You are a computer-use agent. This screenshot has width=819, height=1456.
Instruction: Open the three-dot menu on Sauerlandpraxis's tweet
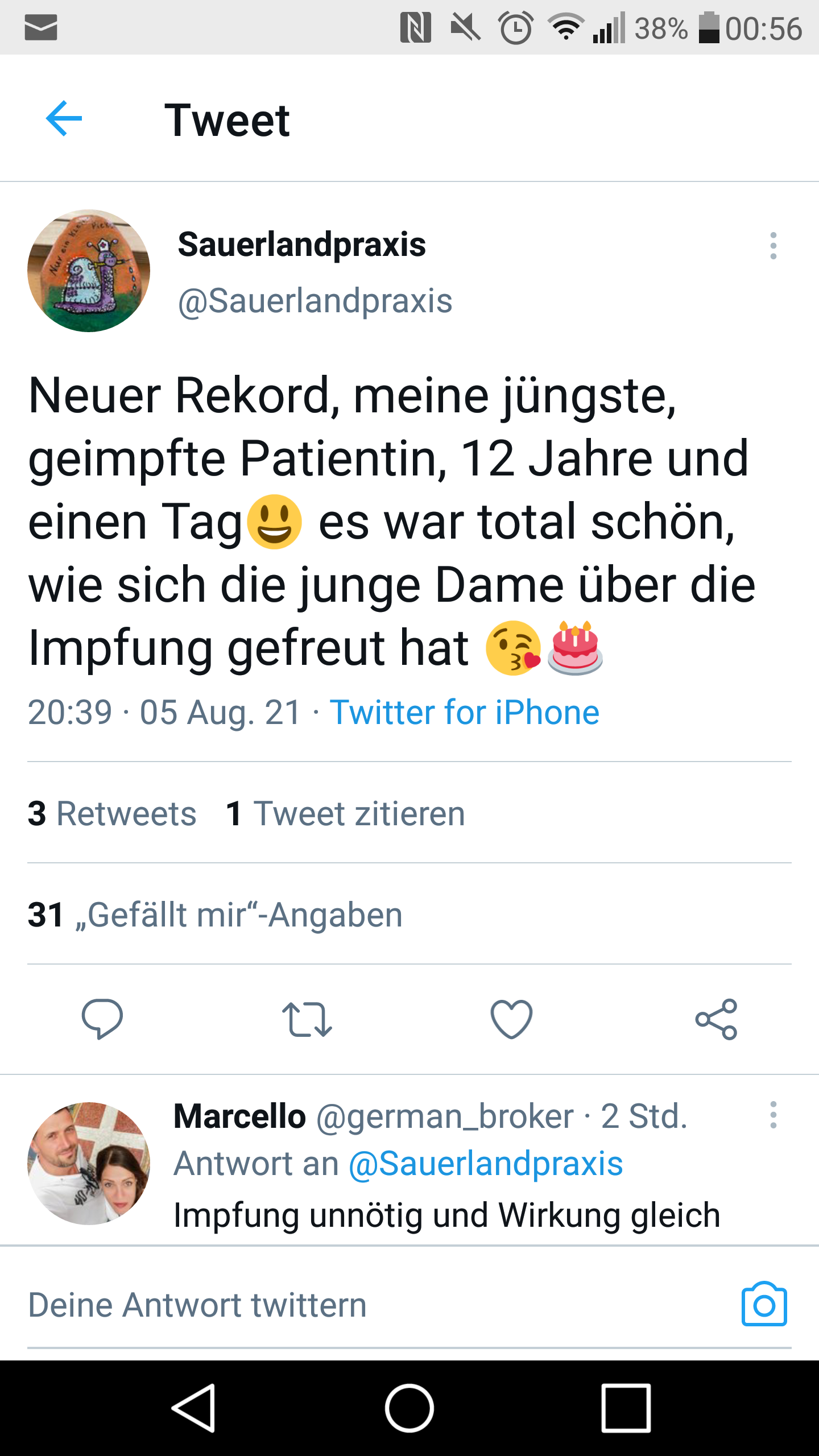pyautogui.click(x=773, y=246)
